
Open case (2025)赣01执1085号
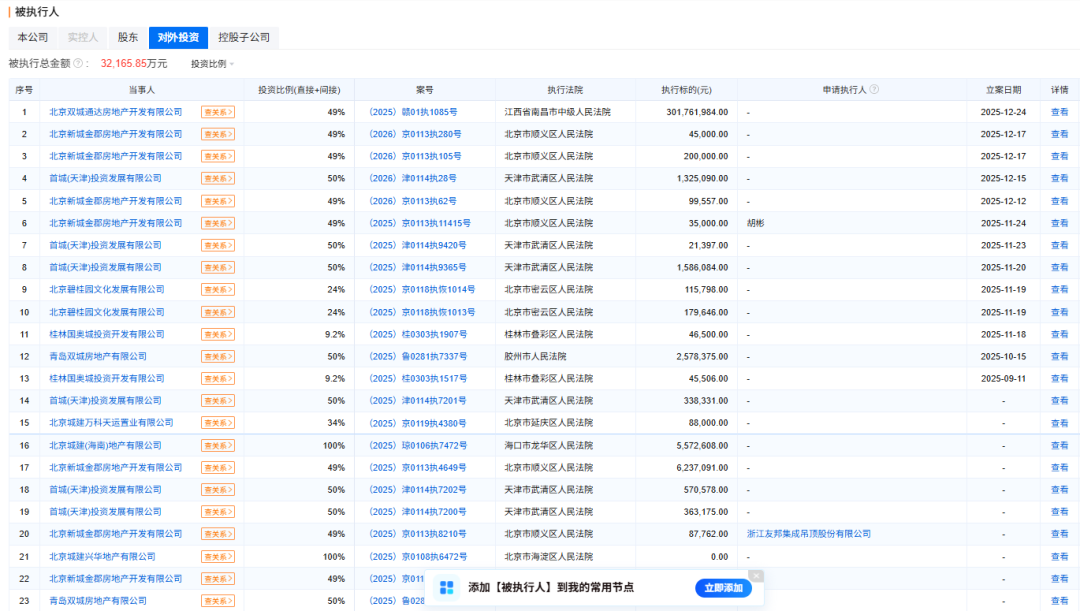[413, 112]
